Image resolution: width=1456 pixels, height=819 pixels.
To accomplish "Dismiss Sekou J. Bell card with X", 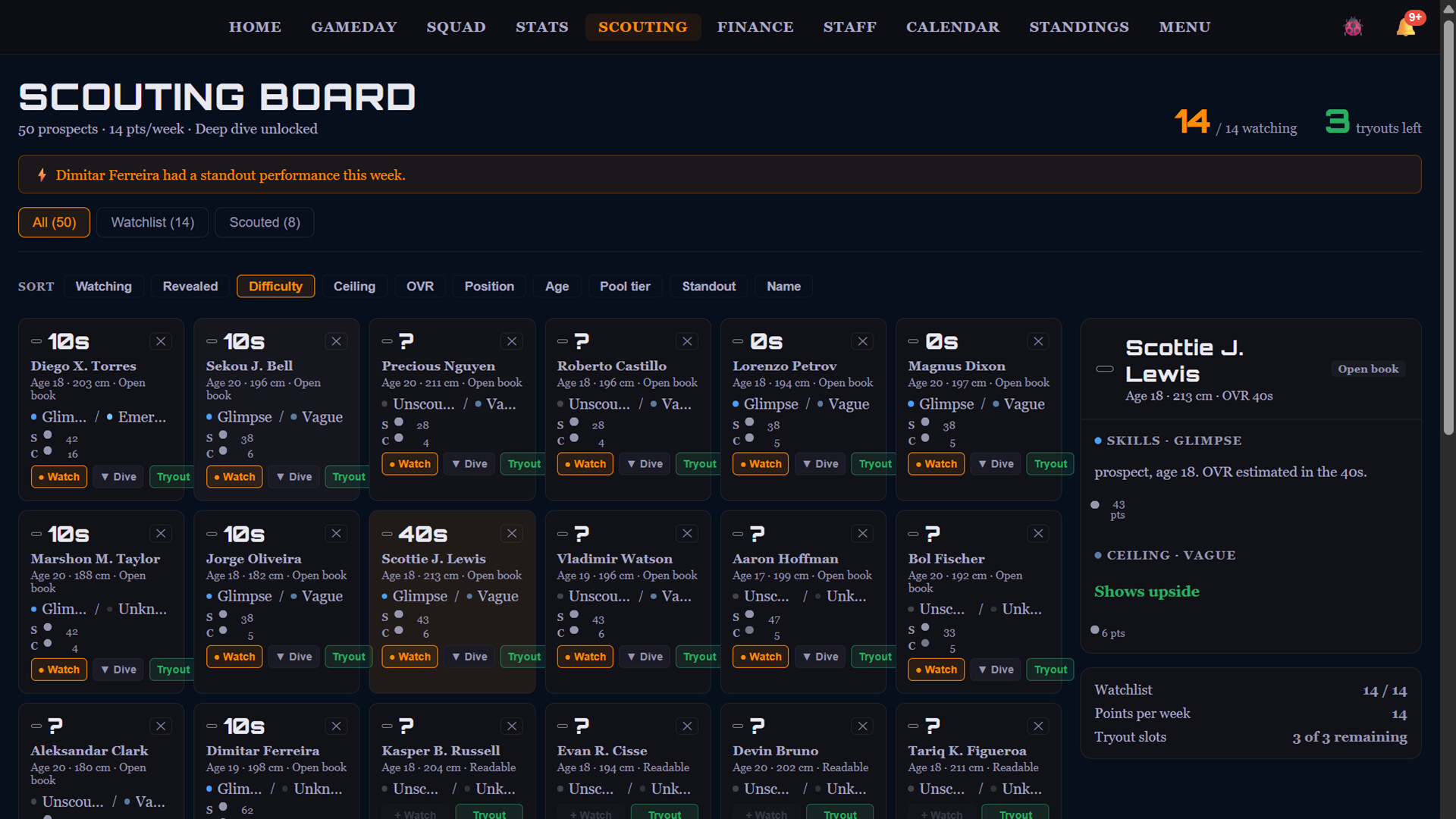I will (336, 341).
